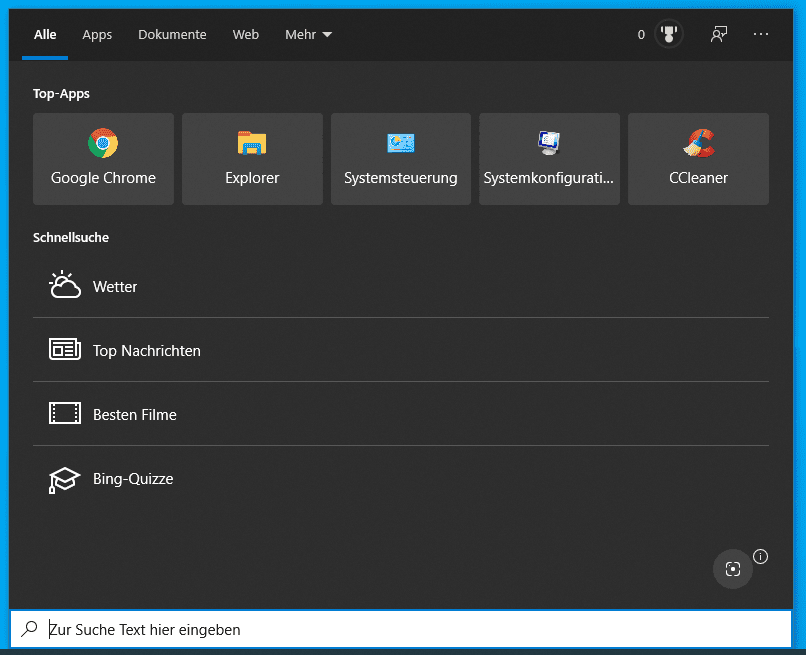Click the Top Nachrichten newspaper icon

[65, 349]
